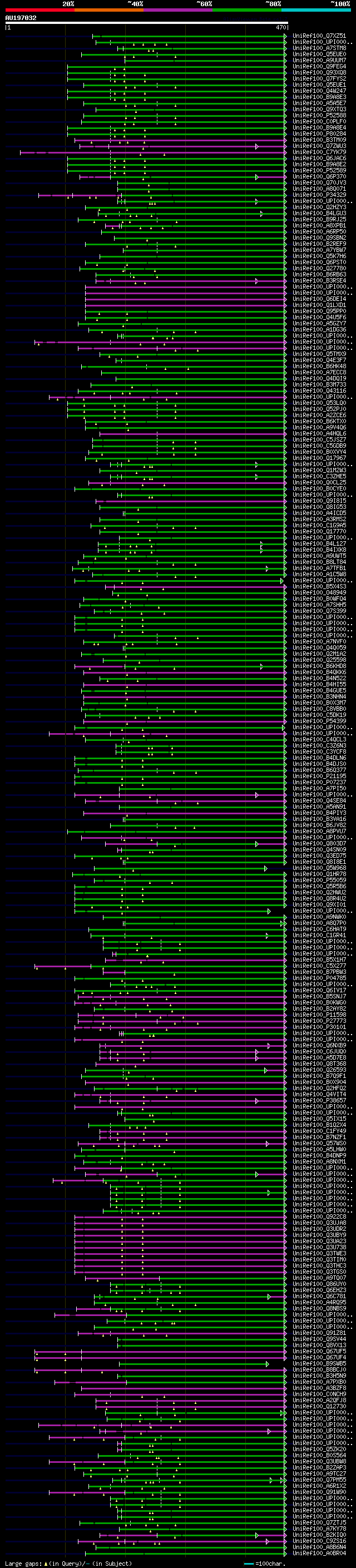Select UniRef100_Q26593 result
The image size is (356, 1568).
[x=319, y=1070]
